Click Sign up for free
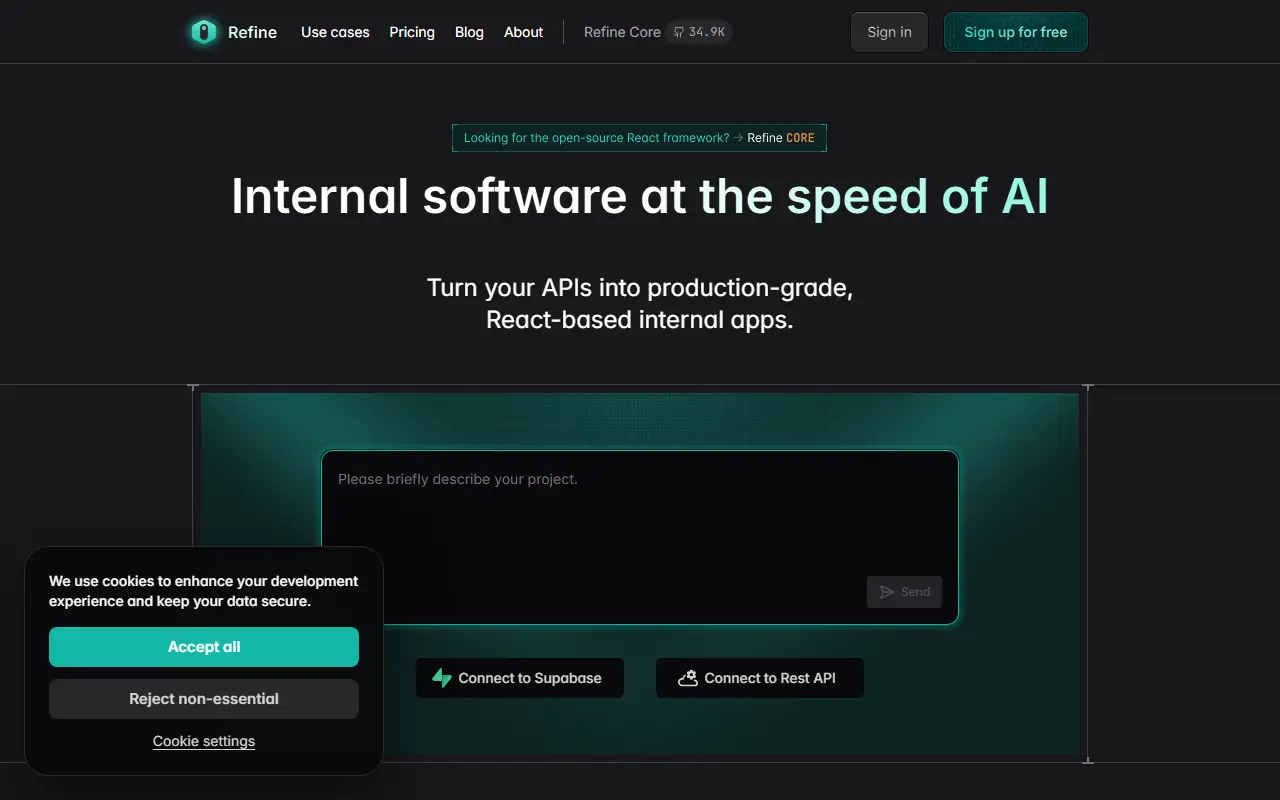This screenshot has width=1280, height=800. (x=1016, y=32)
